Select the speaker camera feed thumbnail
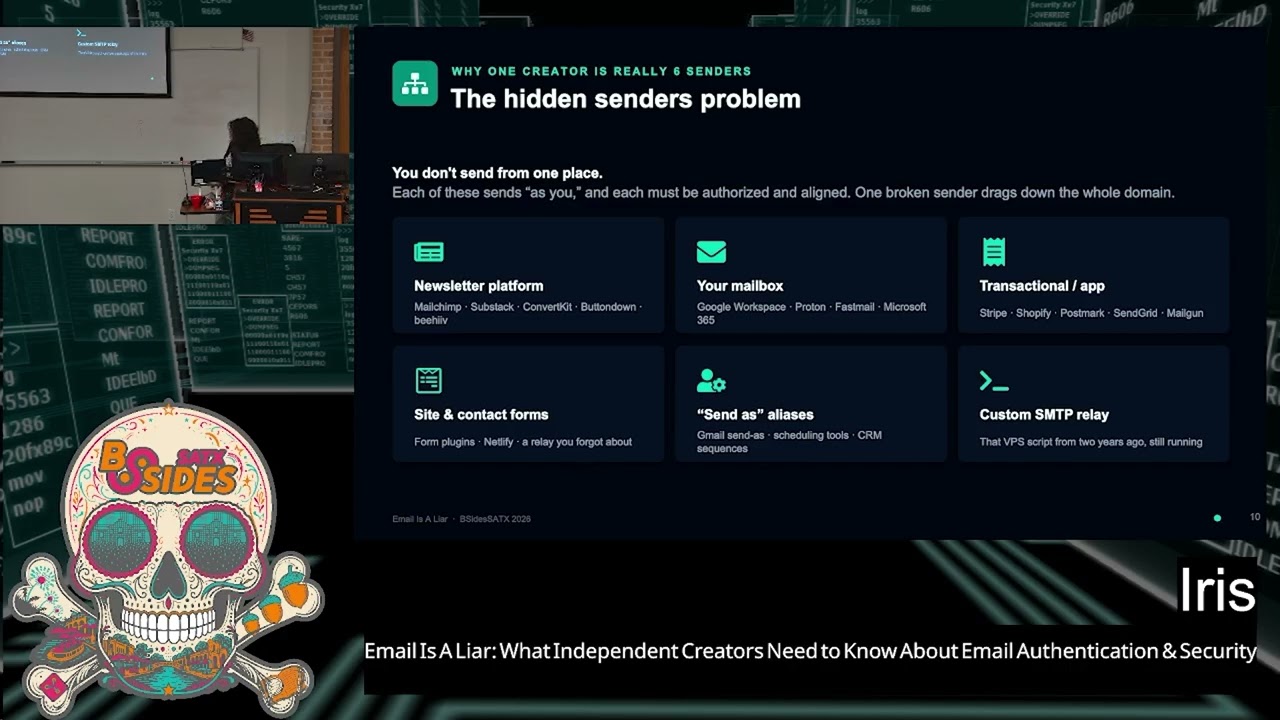1280x720 pixels. (175, 125)
